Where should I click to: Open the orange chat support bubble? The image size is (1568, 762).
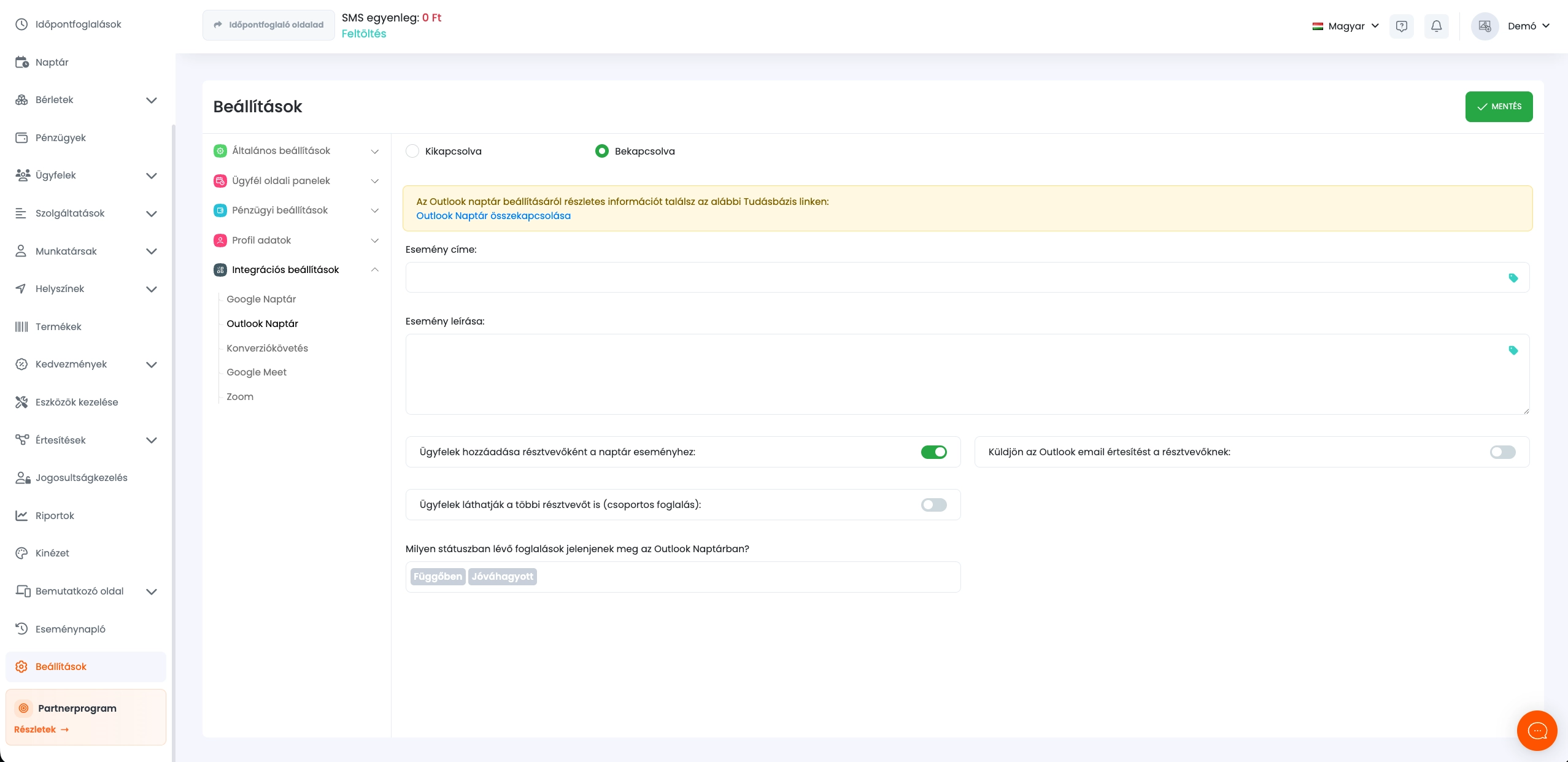tap(1537, 730)
